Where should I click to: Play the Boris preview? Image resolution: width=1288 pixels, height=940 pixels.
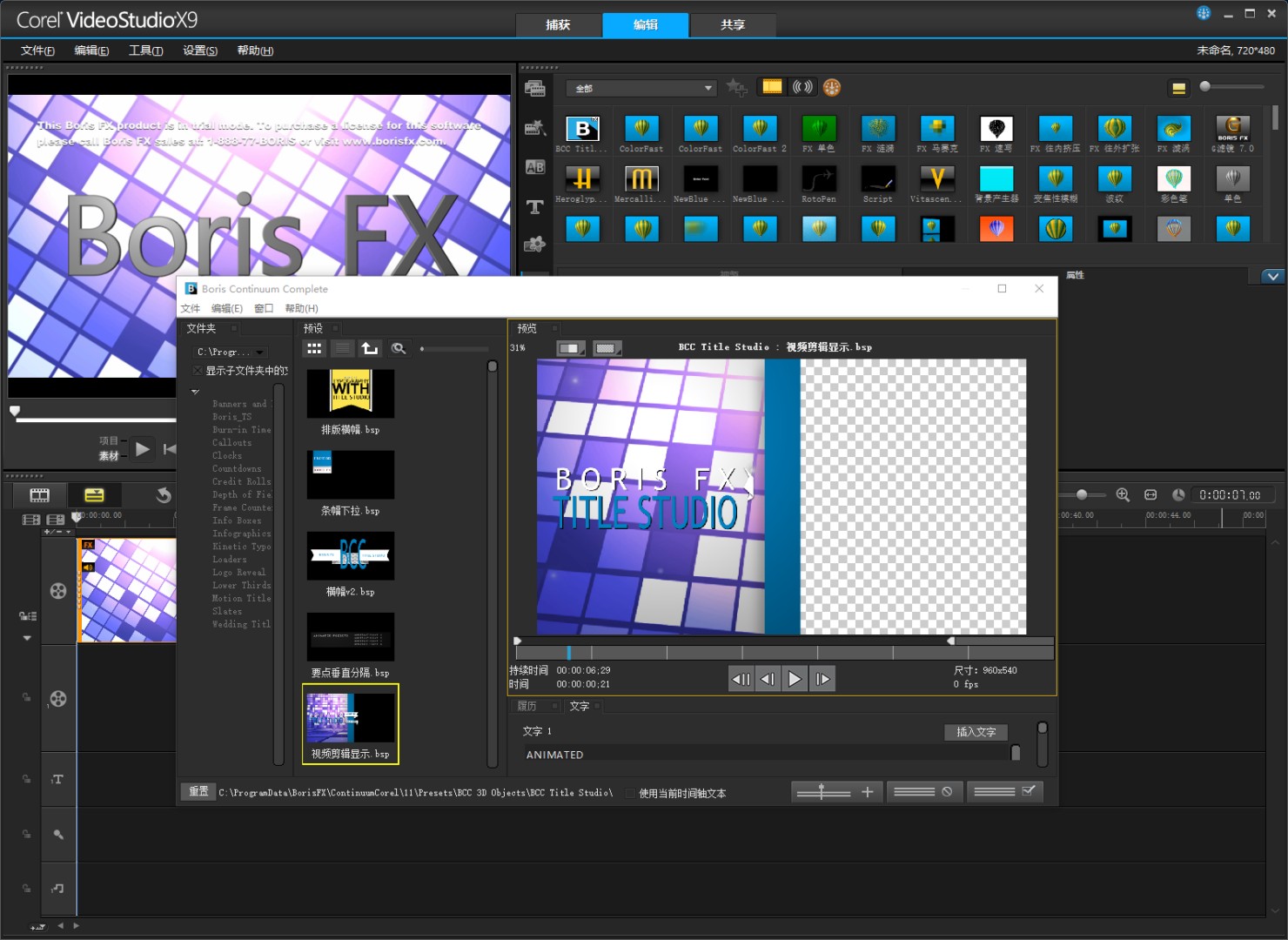795,679
